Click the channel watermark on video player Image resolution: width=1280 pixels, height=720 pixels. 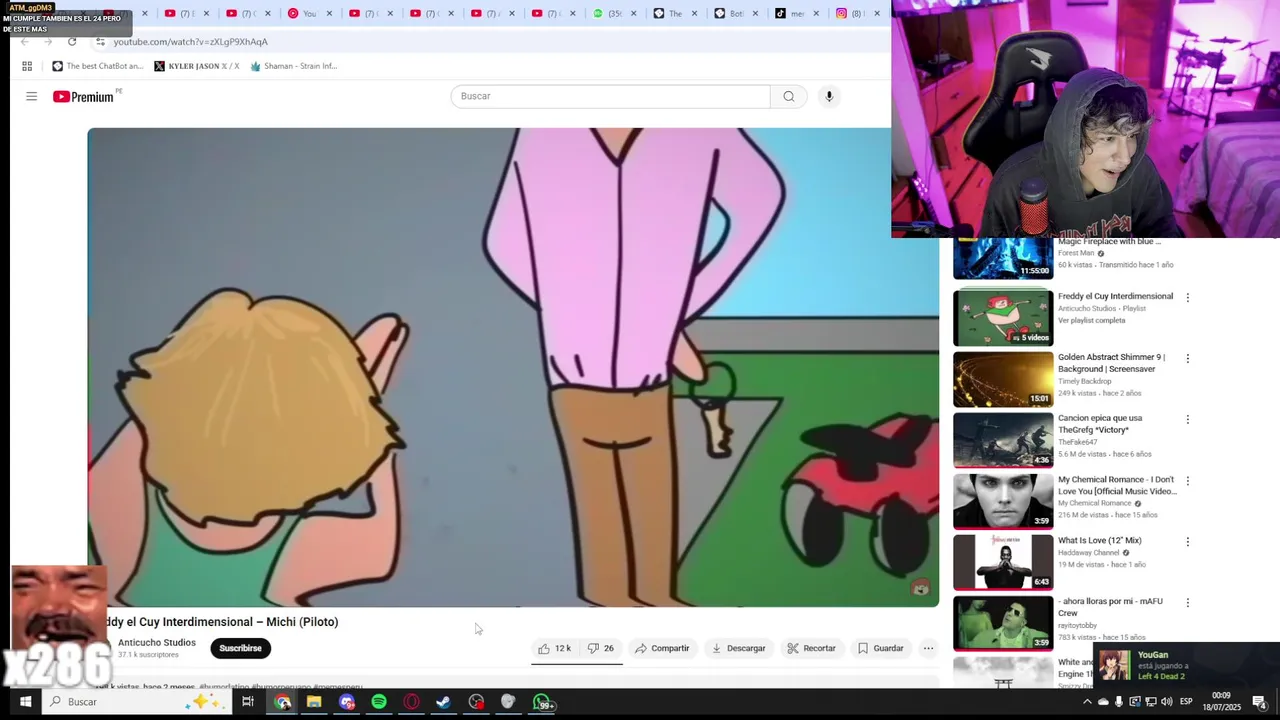pyautogui.click(x=920, y=588)
